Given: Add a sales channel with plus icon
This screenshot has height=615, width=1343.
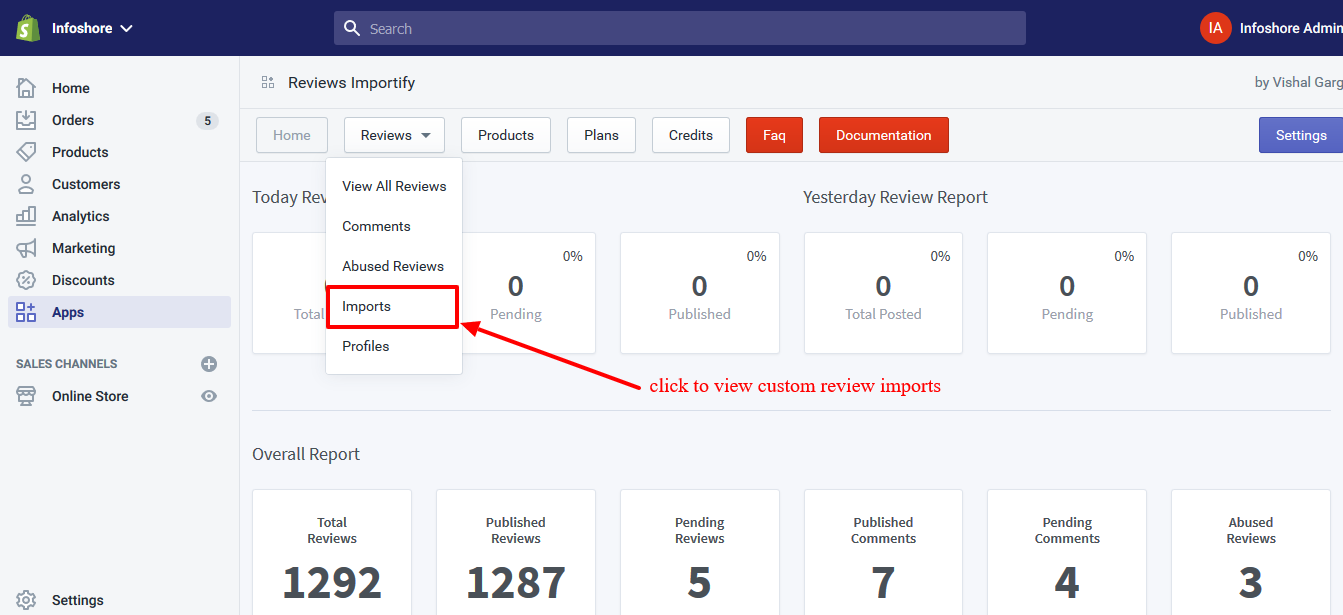Looking at the screenshot, I should coord(208,364).
